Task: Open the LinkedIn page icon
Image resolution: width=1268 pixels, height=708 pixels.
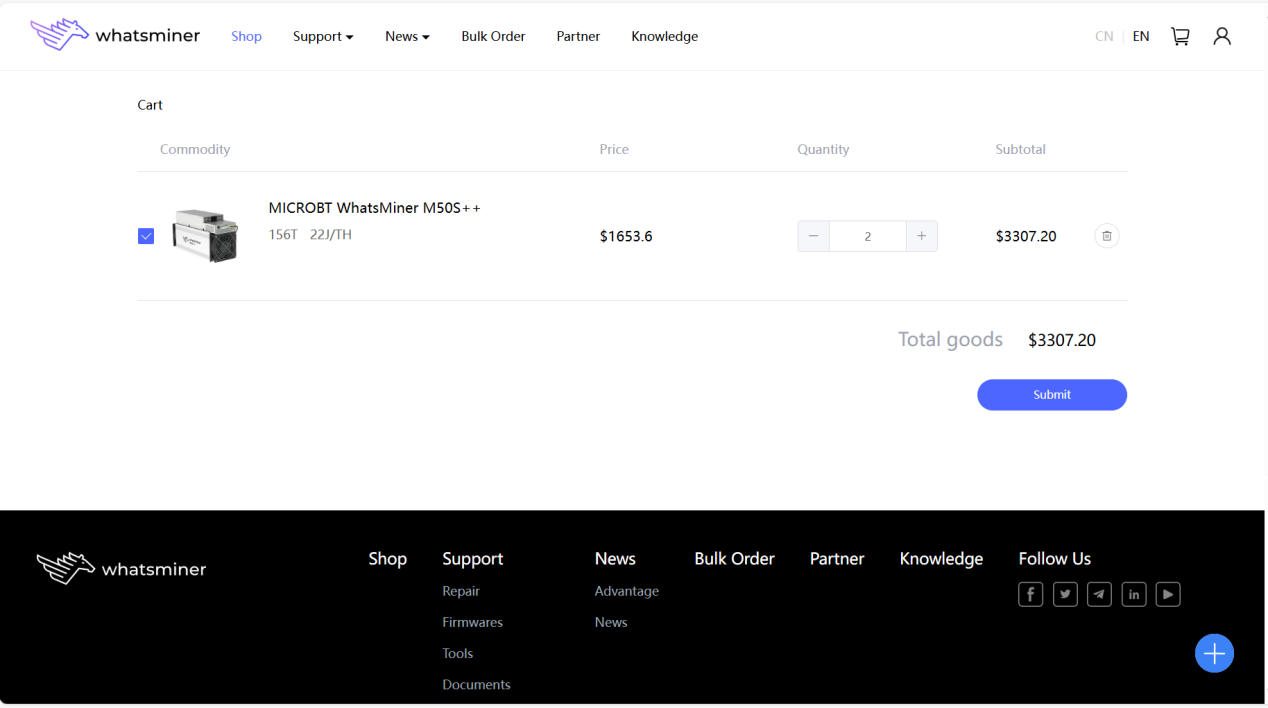Action: [1134, 595]
